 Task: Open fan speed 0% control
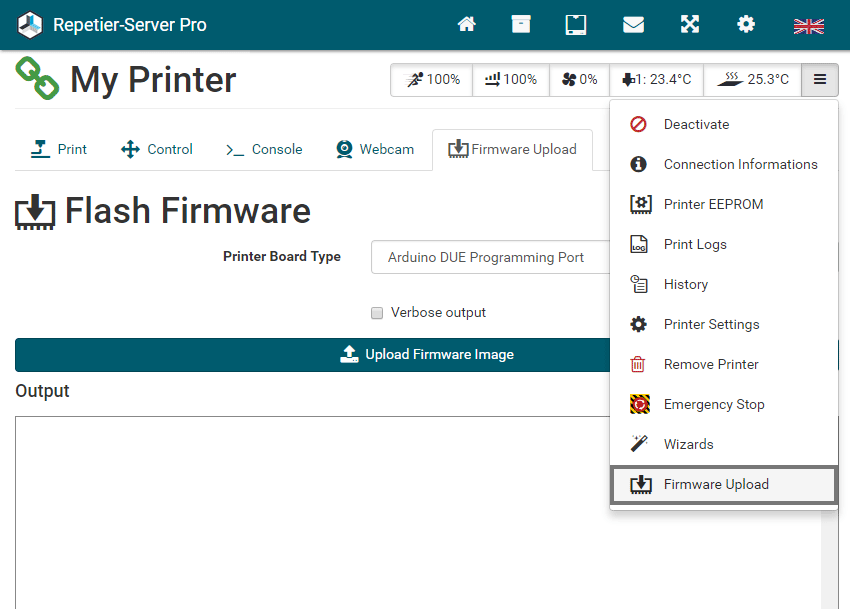tap(579, 80)
